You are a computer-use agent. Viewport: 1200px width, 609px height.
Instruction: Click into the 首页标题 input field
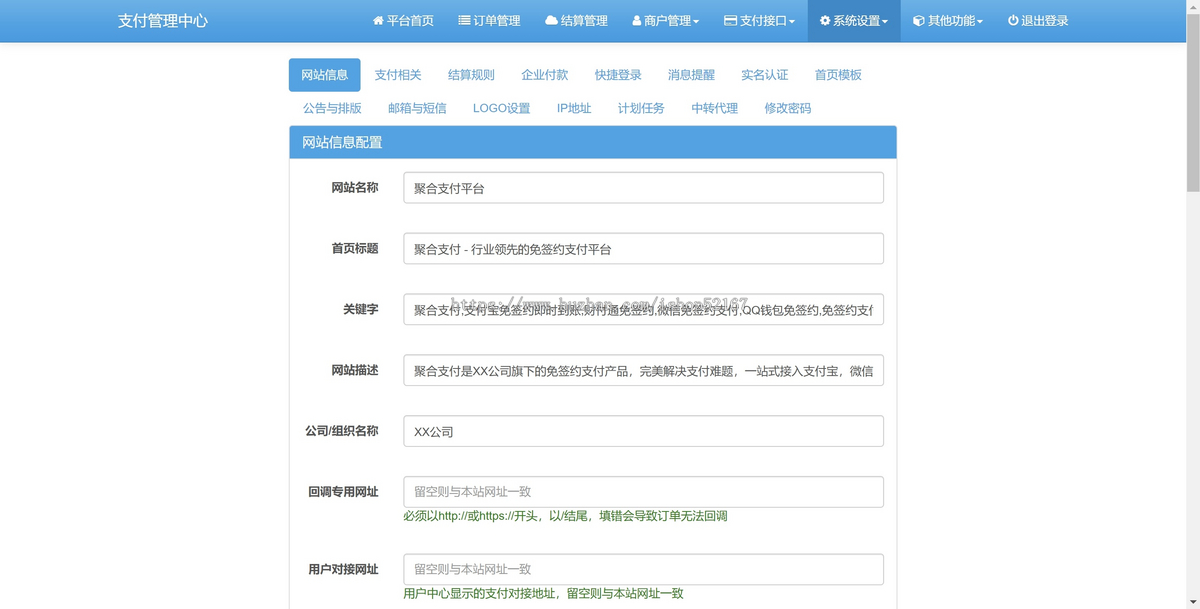(643, 249)
